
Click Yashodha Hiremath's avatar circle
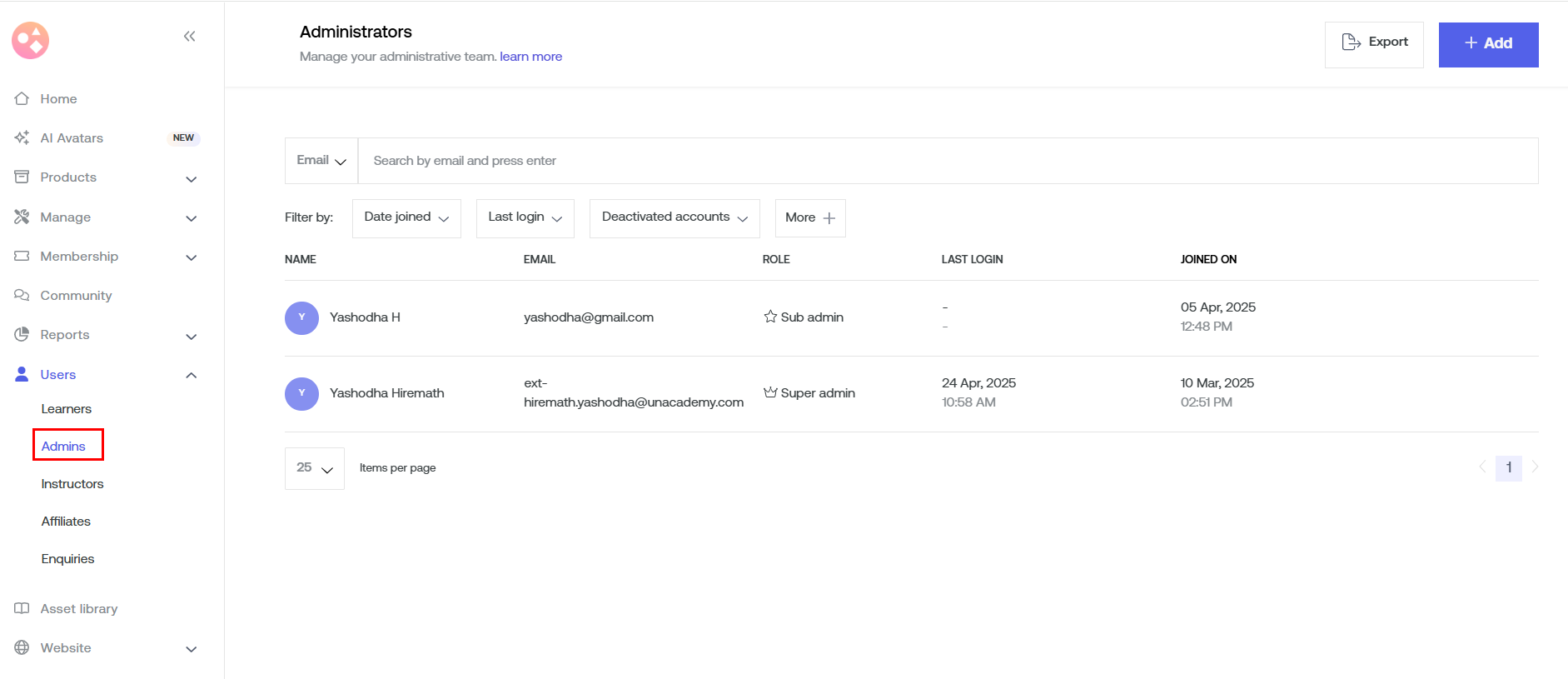pos(301,393)
